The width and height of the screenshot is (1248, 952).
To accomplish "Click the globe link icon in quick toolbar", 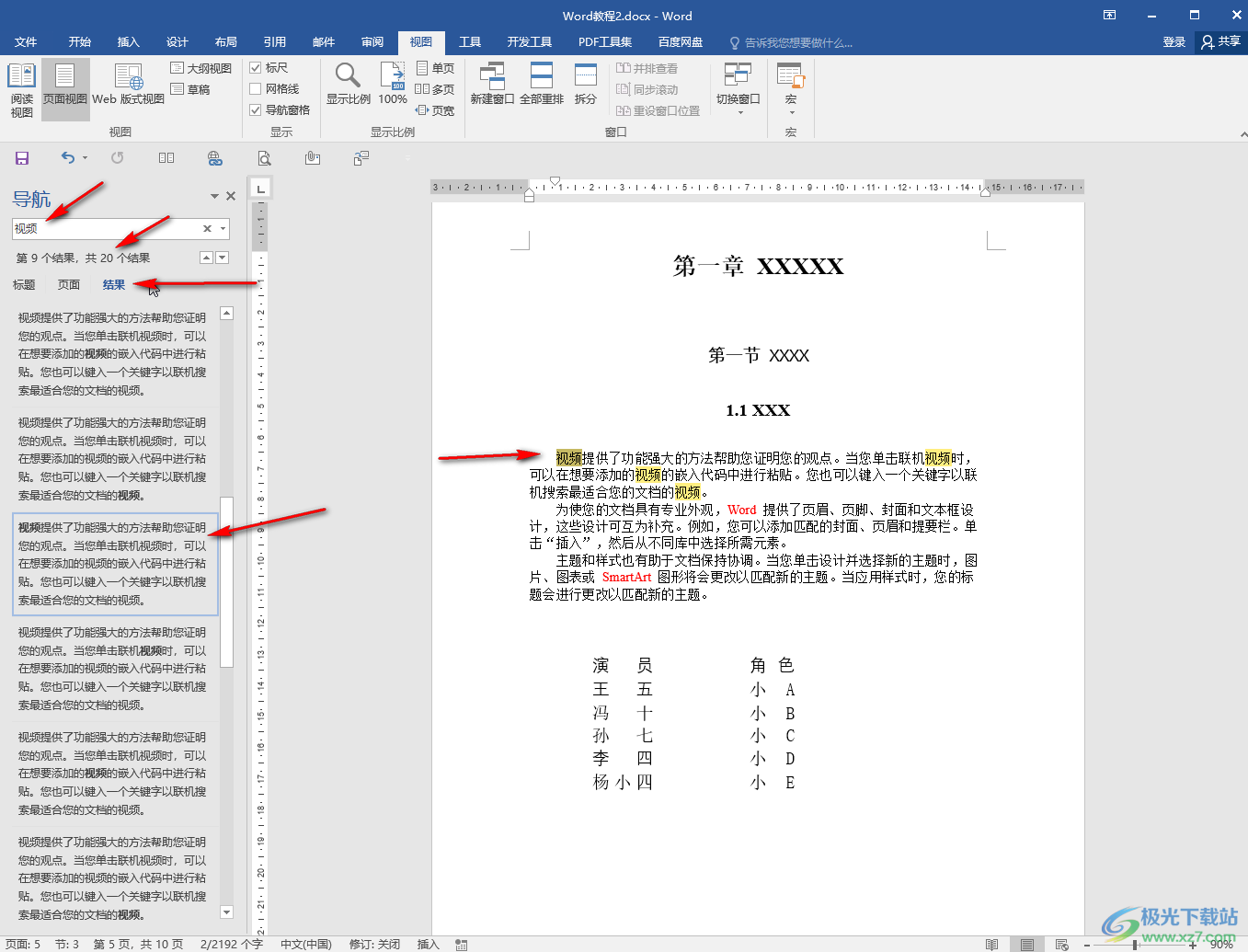I will click(215, 158).
